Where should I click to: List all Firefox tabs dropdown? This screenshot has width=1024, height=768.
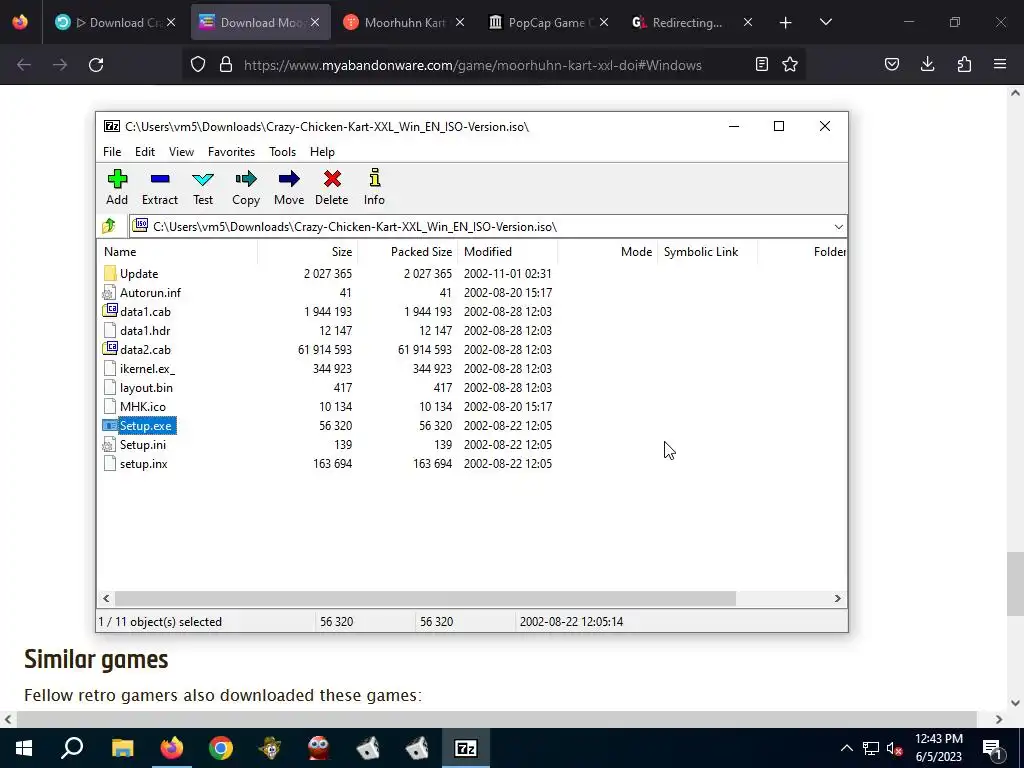(x=825, y=22)
